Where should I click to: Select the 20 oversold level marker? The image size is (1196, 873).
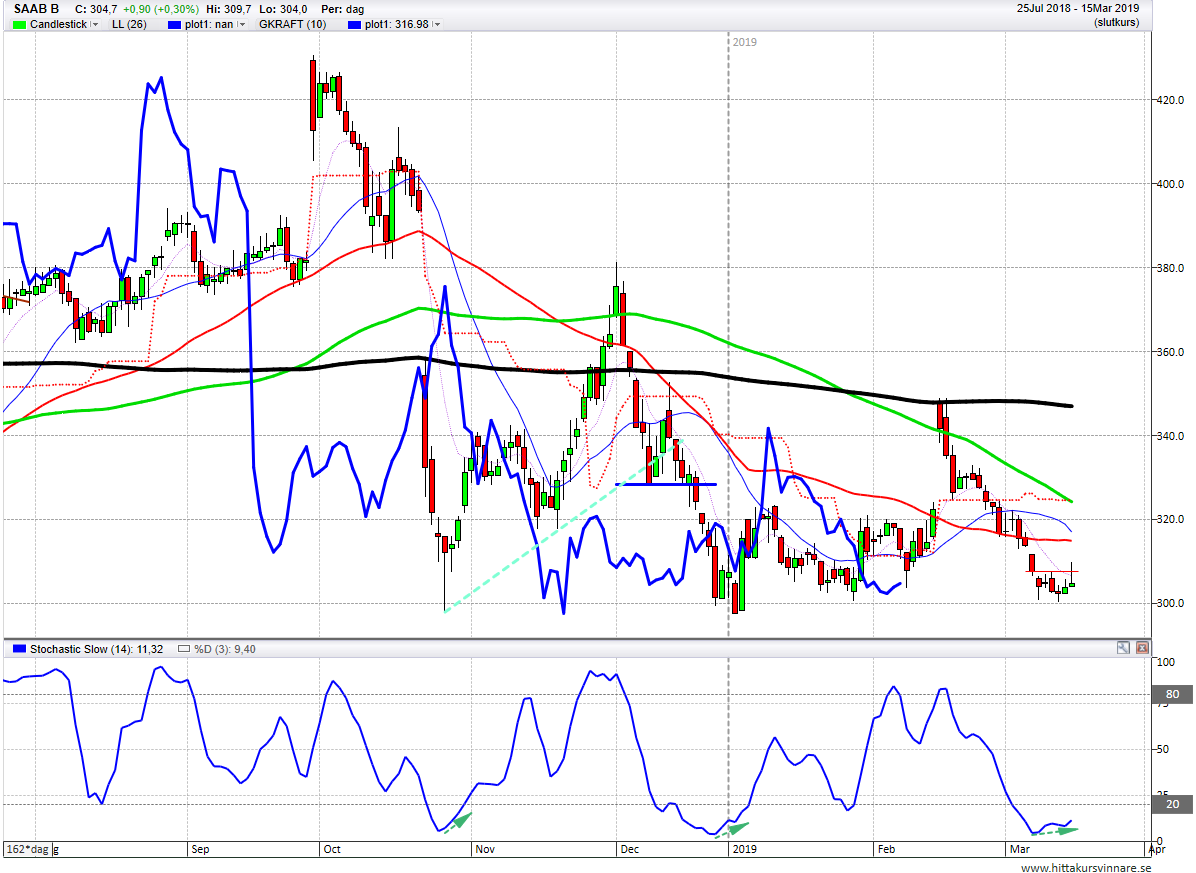[x=1172, y=804]
